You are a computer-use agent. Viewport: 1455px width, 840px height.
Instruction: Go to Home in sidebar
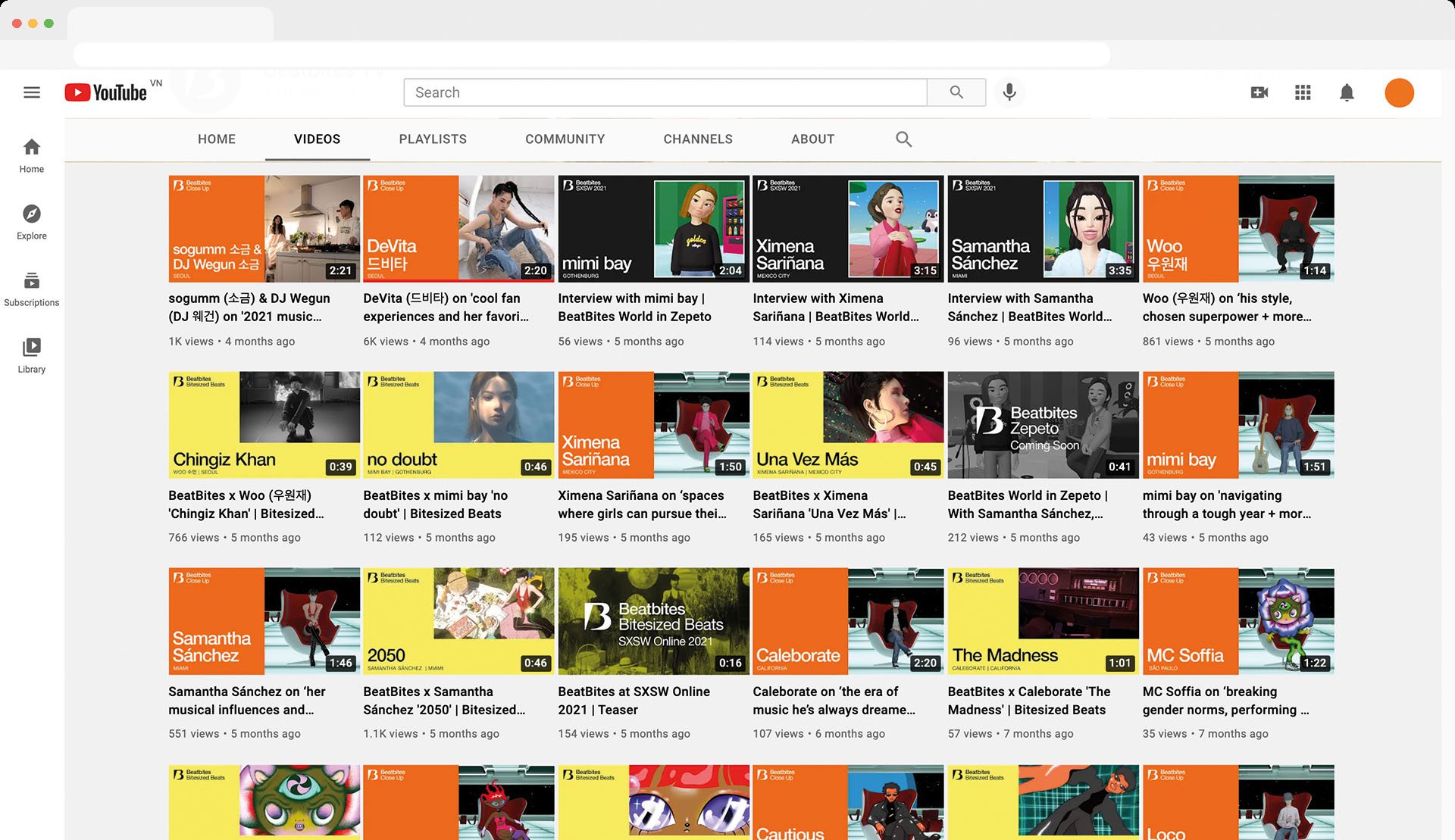[x=32, y=155]
